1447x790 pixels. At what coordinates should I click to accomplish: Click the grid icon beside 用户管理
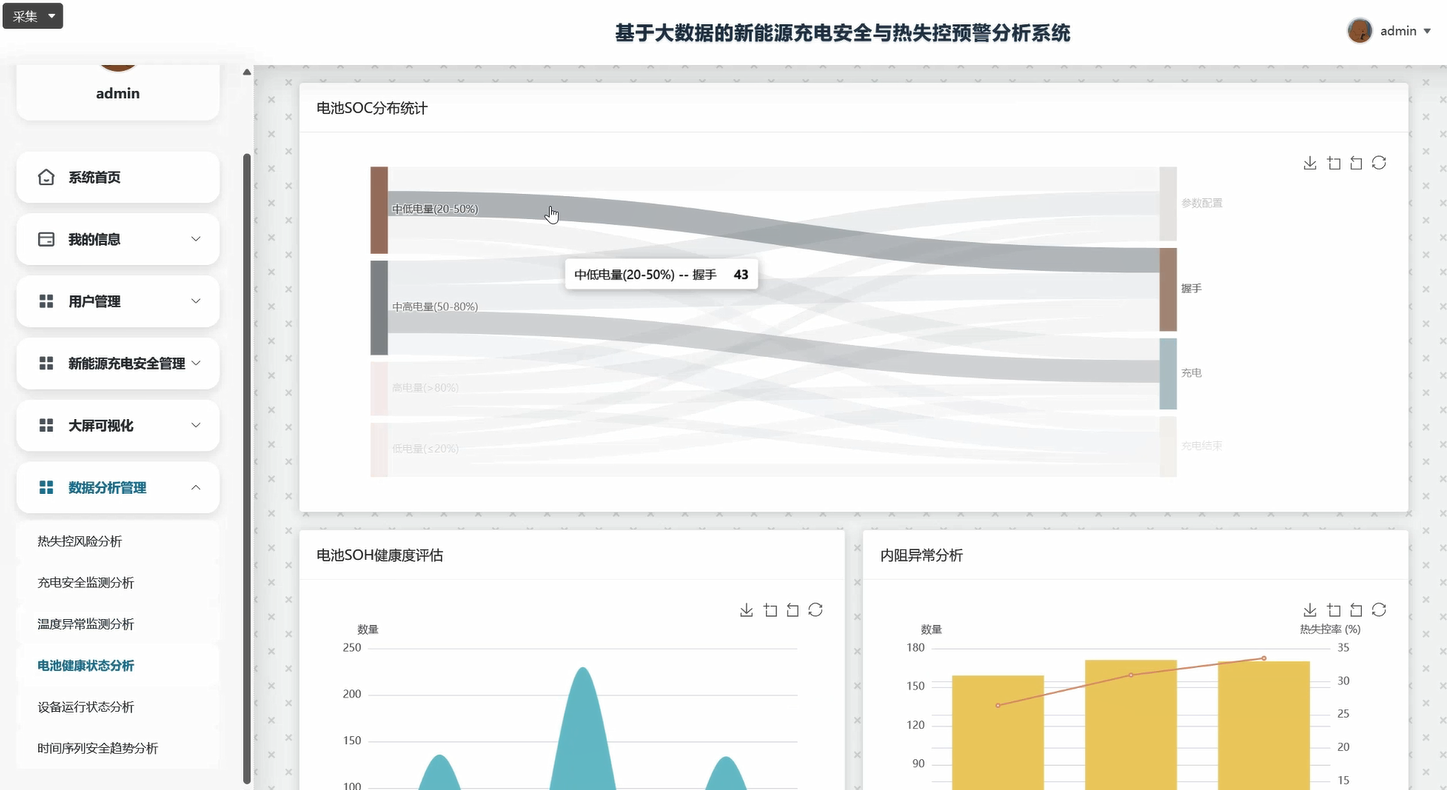[x=46, y=301]
